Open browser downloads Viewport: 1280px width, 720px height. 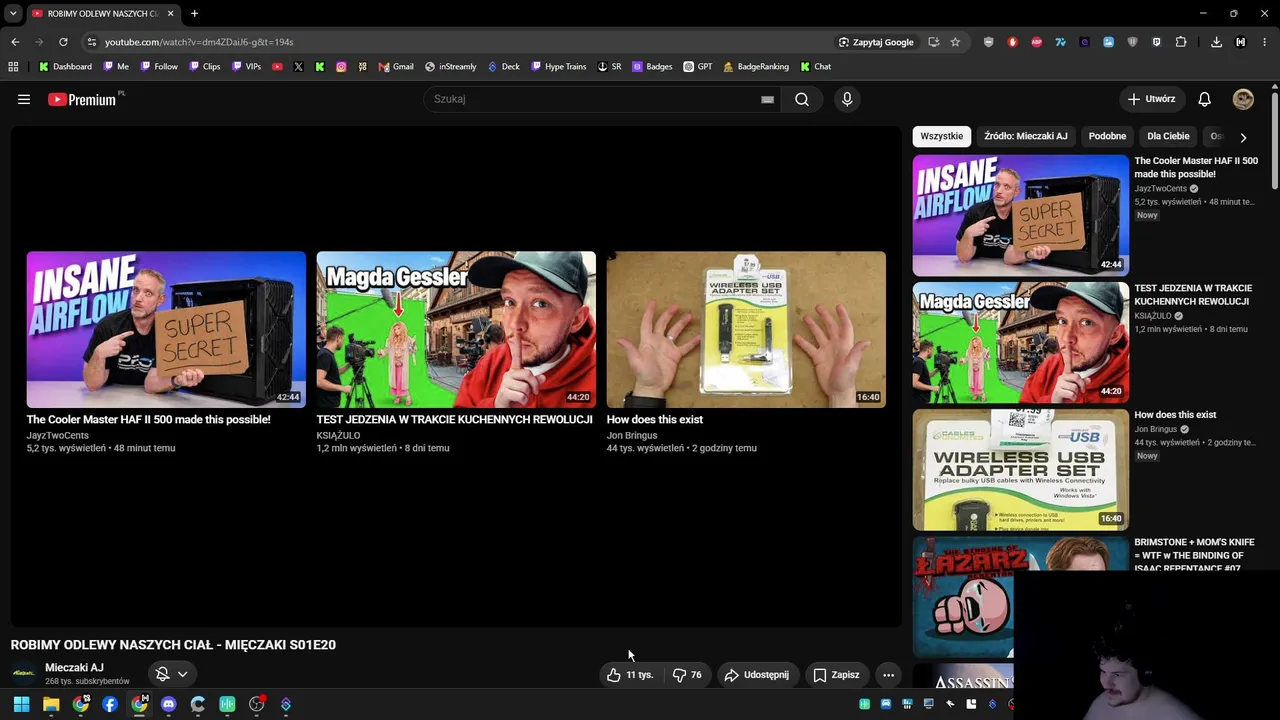pyautogui.click(x=1216, y=42)
